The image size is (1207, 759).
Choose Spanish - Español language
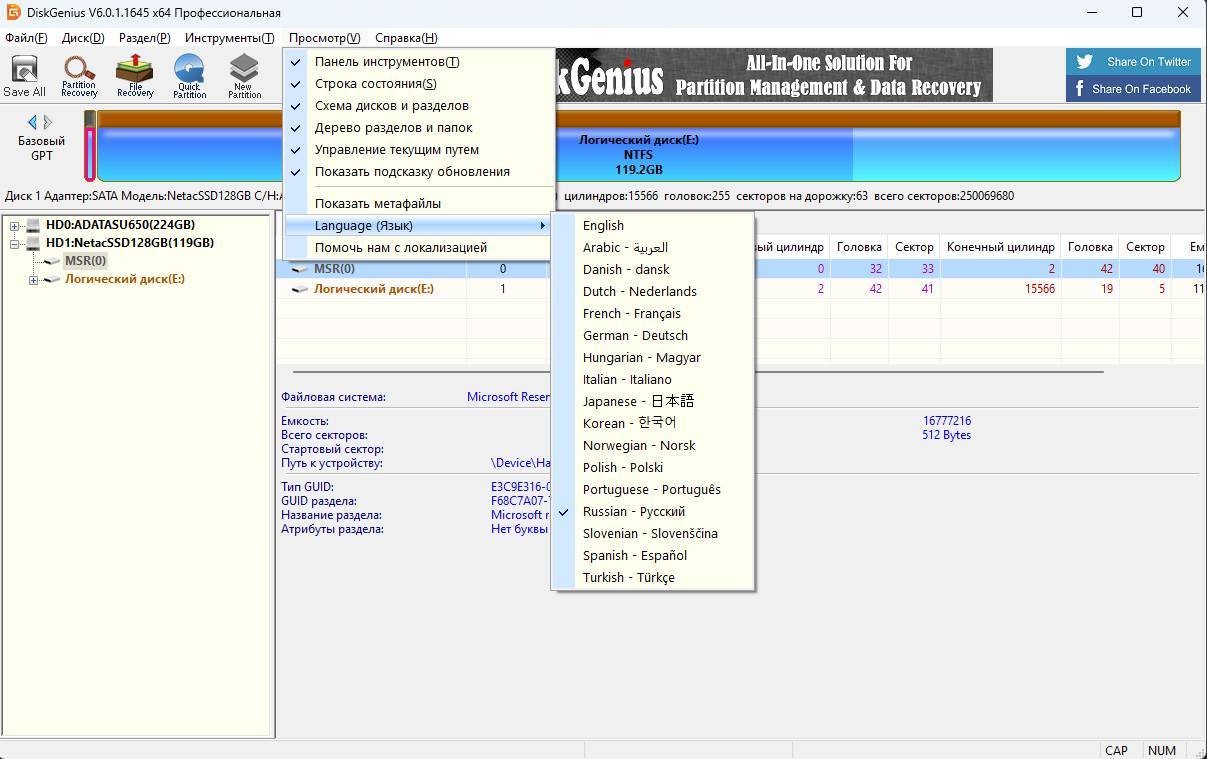[x=653, y=556]
